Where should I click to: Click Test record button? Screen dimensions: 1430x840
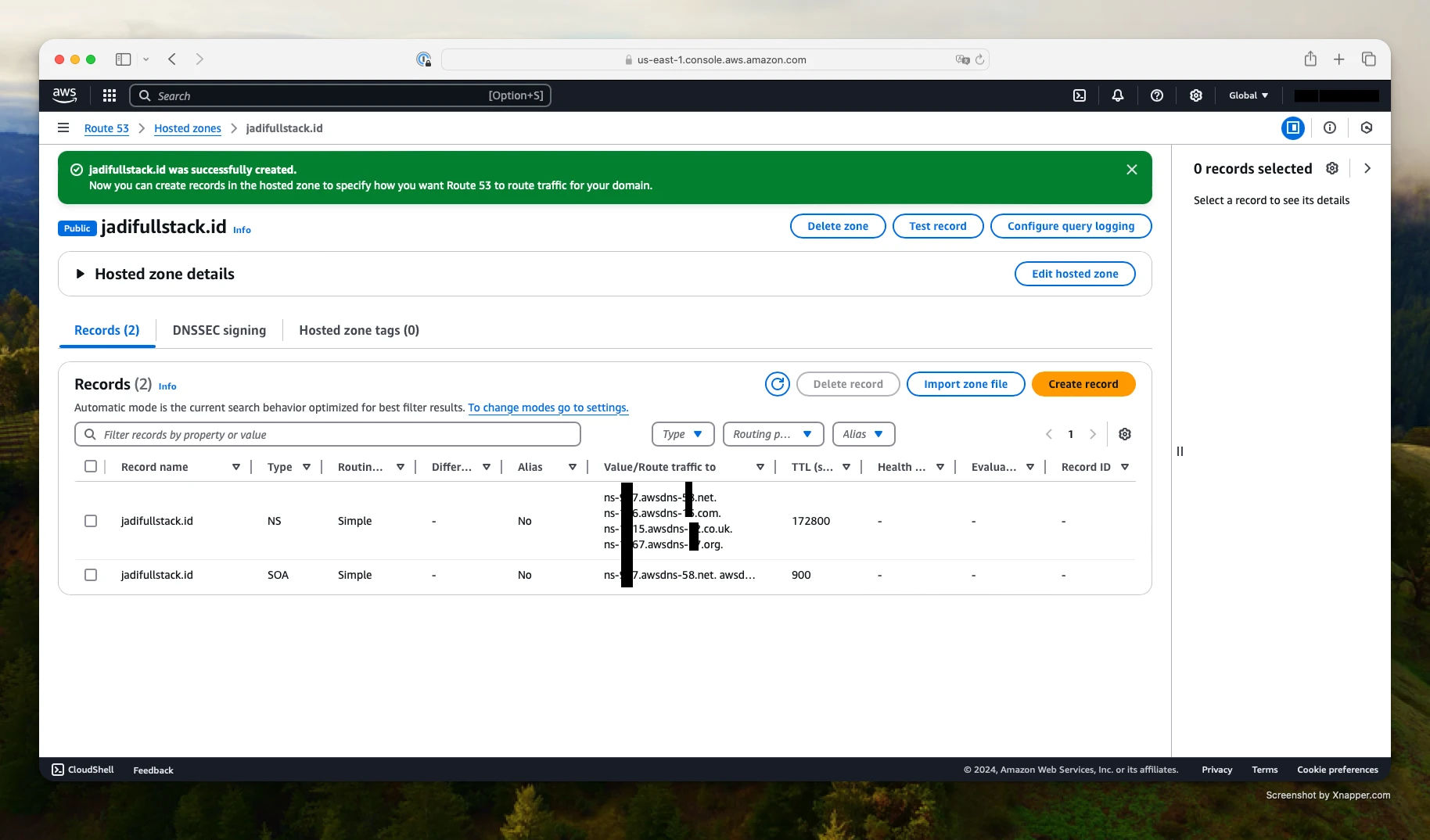[x=938, y=226]
